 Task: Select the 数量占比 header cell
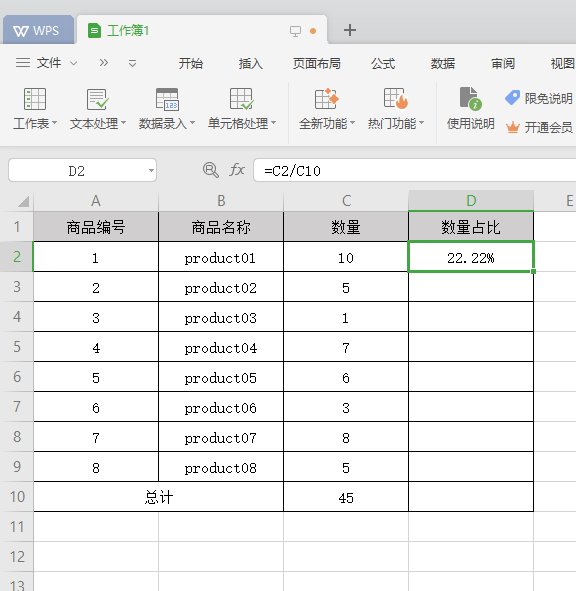pos(471,227)
